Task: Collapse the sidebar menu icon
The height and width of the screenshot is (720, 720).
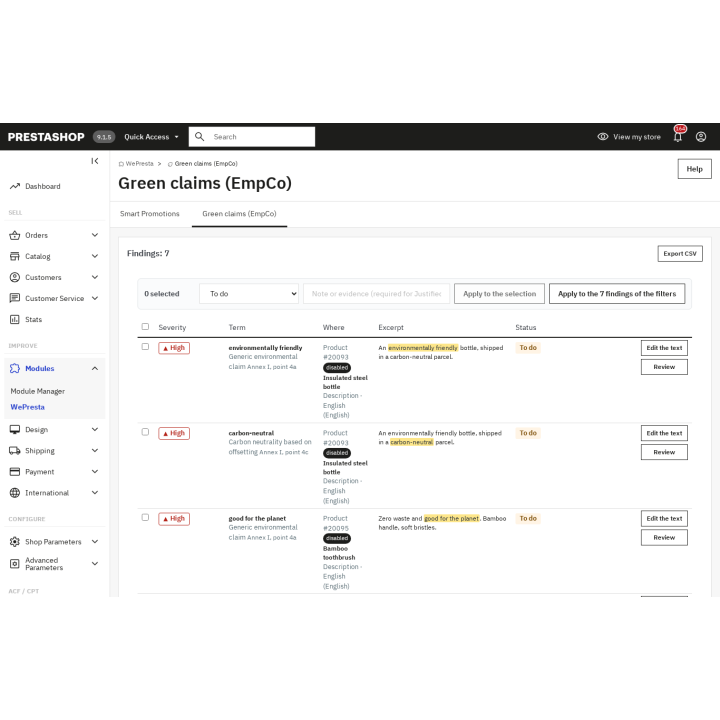Action: point(95,161)
